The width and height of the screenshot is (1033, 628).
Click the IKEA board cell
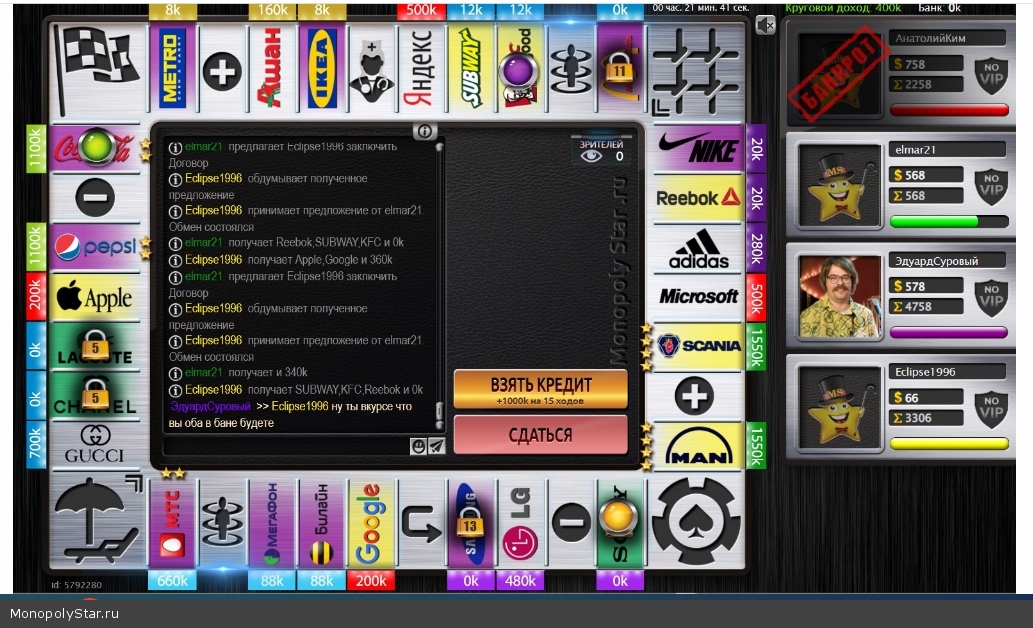(321, 69)
